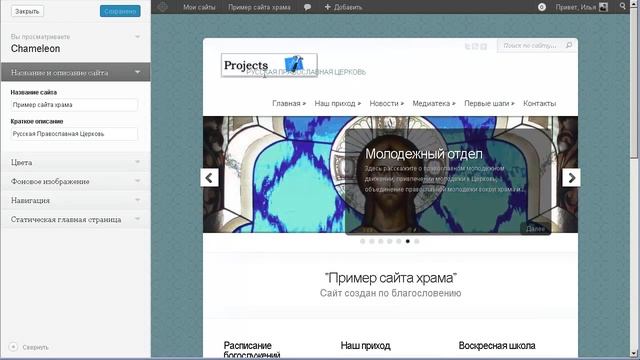The height and width of the screenshot is (360, 640).
Task: Select the first slider dot
Action: (362, 241)
